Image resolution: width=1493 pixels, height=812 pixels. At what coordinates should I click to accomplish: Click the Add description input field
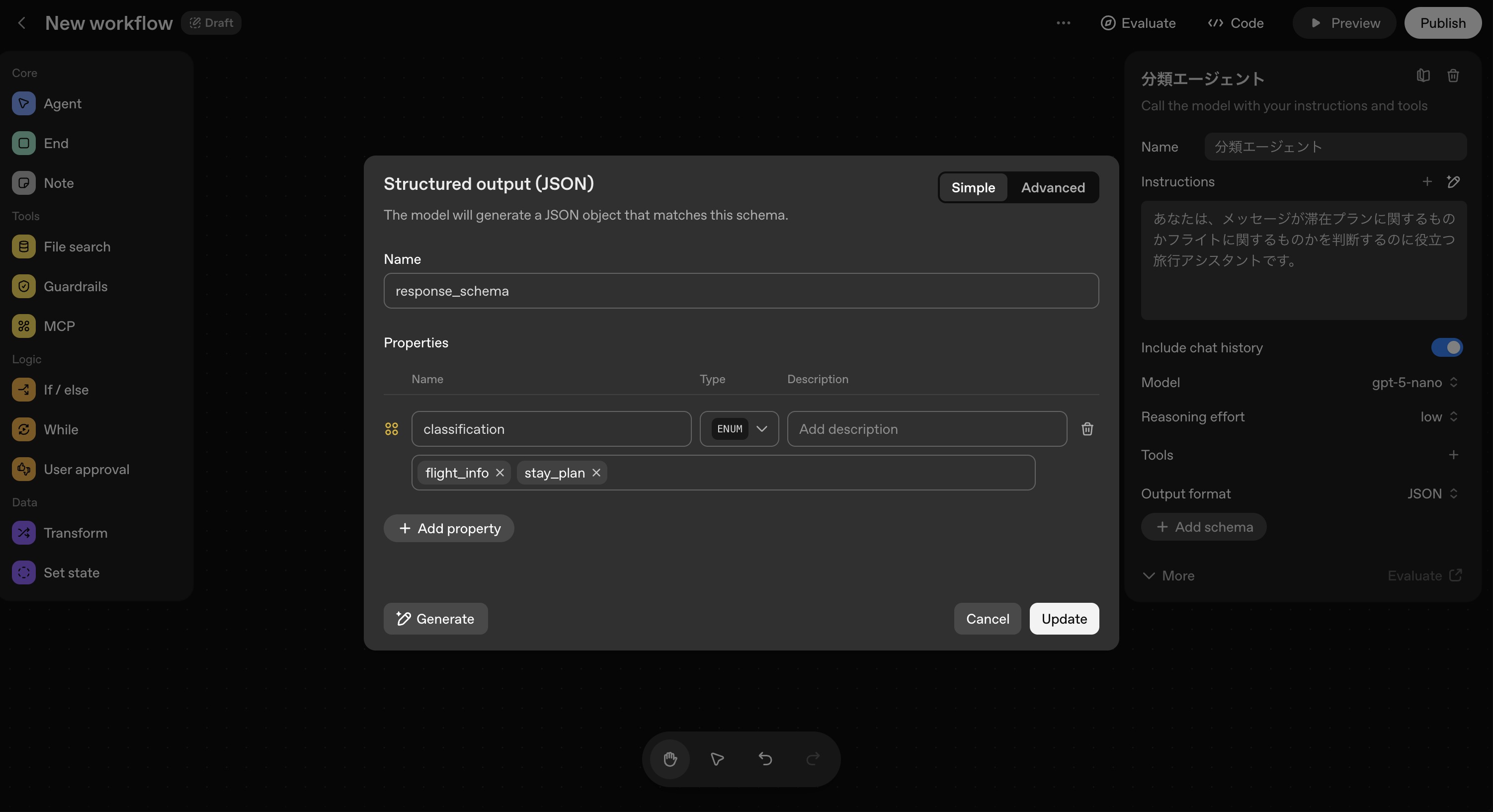click(x=926, y=429)
